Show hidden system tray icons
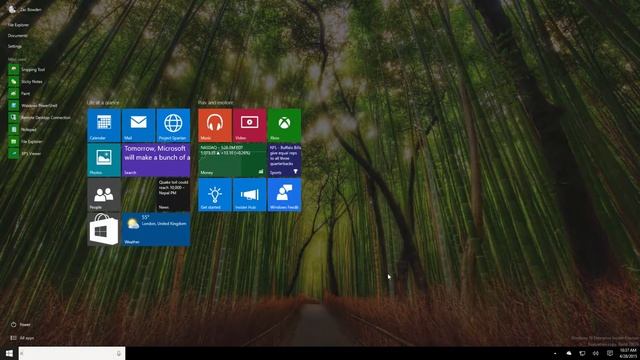The height and width of the screenshot is (360, 640). pyautogui.click(x=555, y=353)
